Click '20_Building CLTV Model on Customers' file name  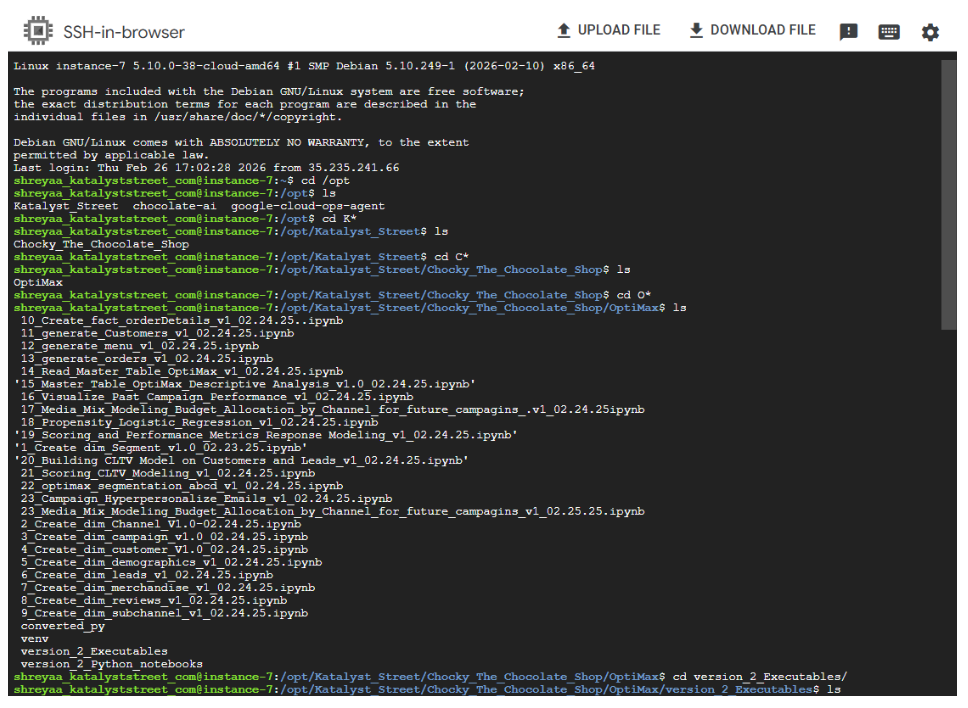[241, 460]
